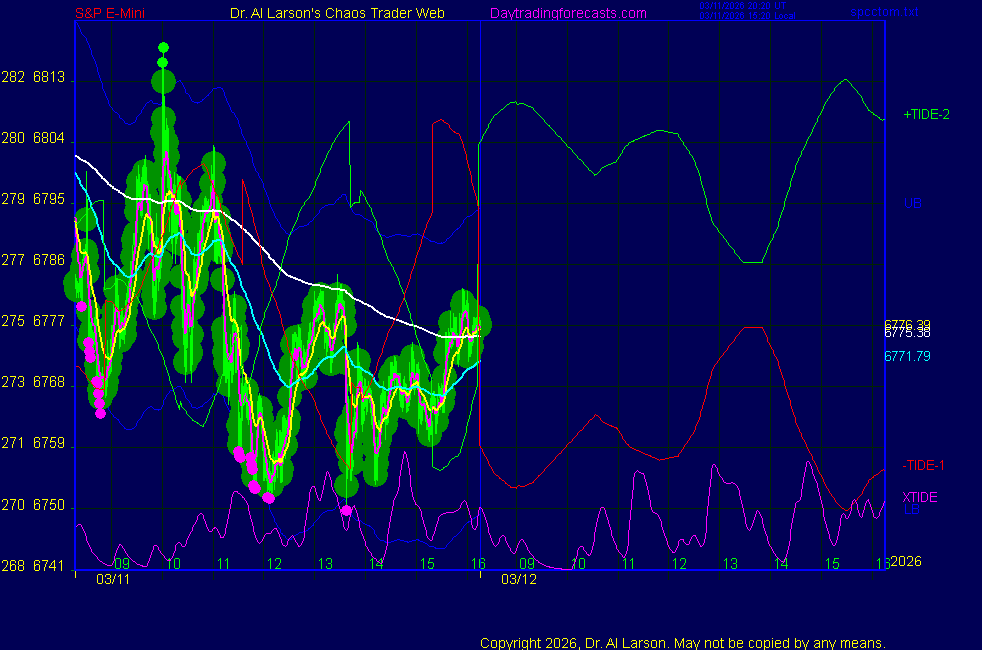Click the S&P E-Mini title label
This screenshot has width=982, height=650.
coord(110,13)
